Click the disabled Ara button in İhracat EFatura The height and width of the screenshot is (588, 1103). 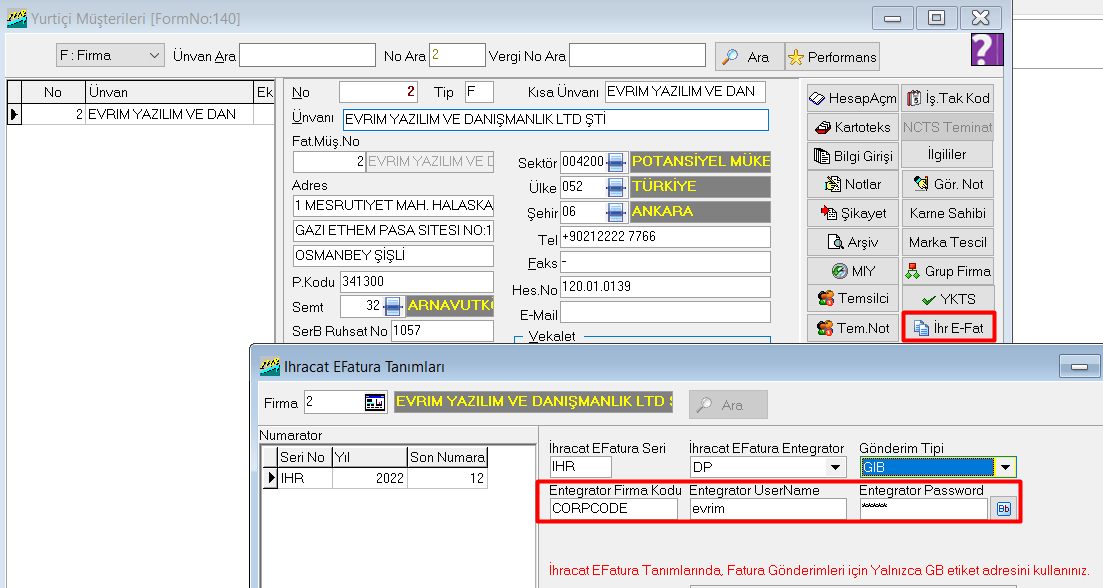728,405
